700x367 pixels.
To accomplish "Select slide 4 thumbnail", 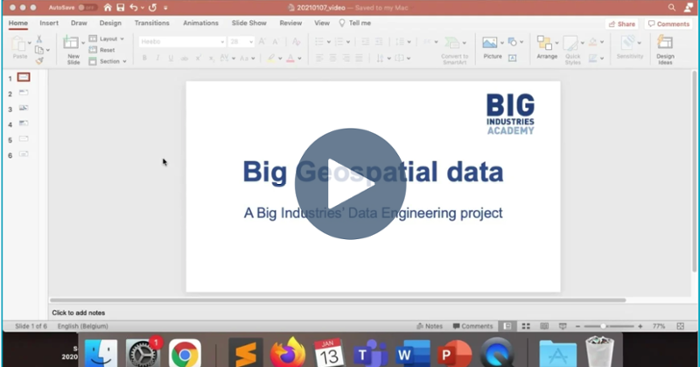I will coord(23,123).
